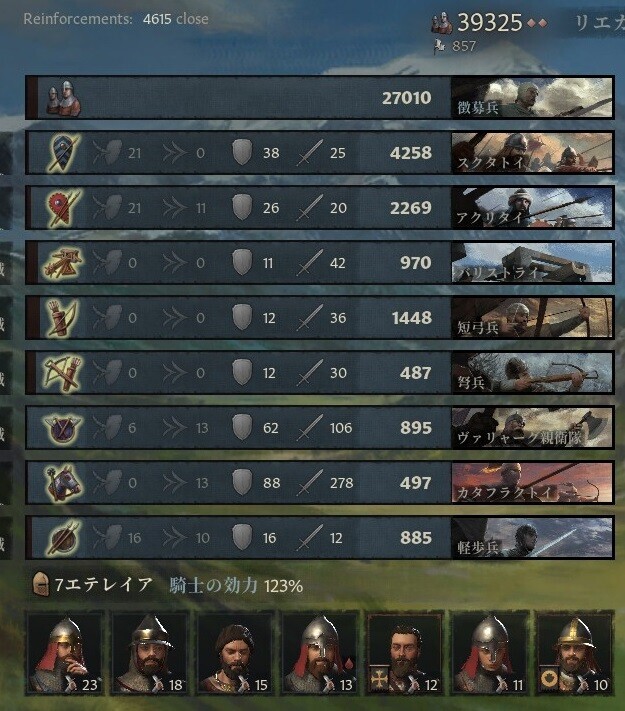Click the Skoutatoi shield-and-spear regiment icon
The width and height of the screenshot is (625, 711).
point(63,153)
